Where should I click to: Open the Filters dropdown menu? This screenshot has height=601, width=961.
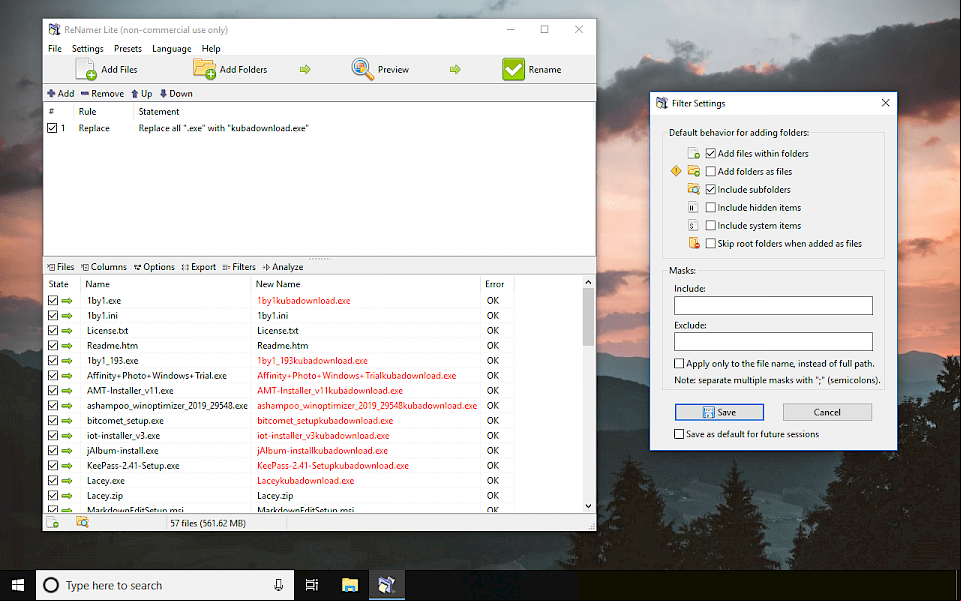[x=239, y=267]
